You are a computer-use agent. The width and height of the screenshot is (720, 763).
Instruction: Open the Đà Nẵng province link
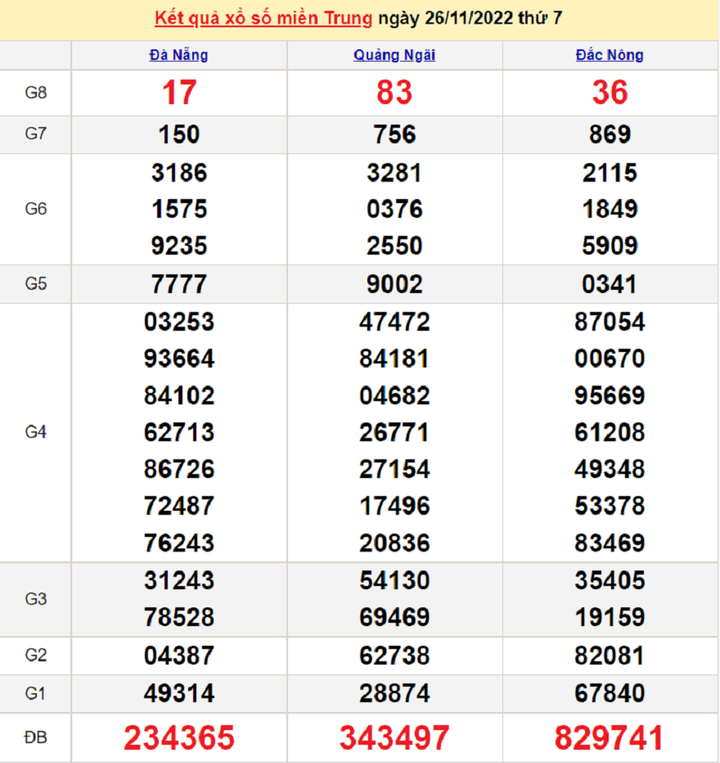pyautogui.click(x=179, y=55)
